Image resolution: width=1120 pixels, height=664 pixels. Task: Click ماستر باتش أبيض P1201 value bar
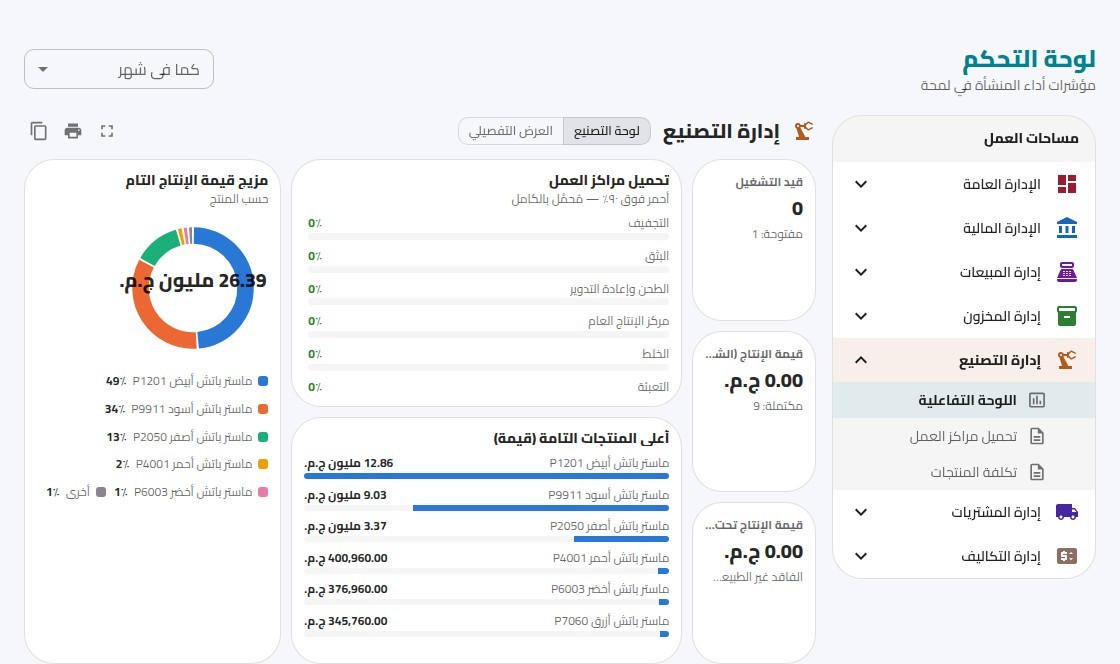486,476
